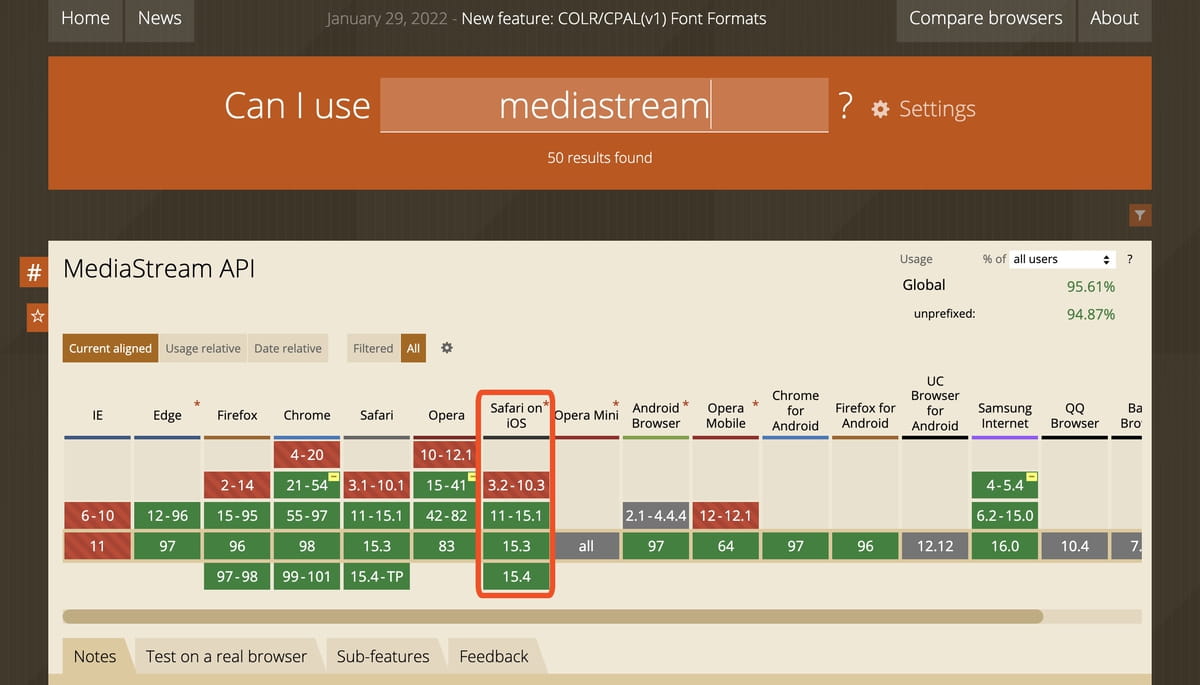The height and width of the screenshot is (685, 1200).
Task: Click the question mark beside usage dropdown
Action: click(x=1130, y=259)
